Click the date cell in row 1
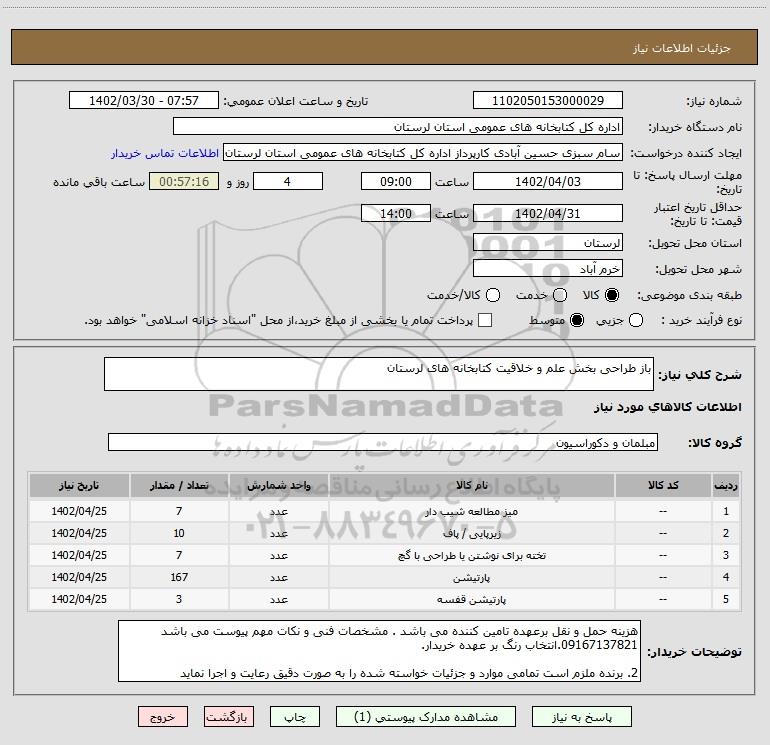 coord(79,511)
